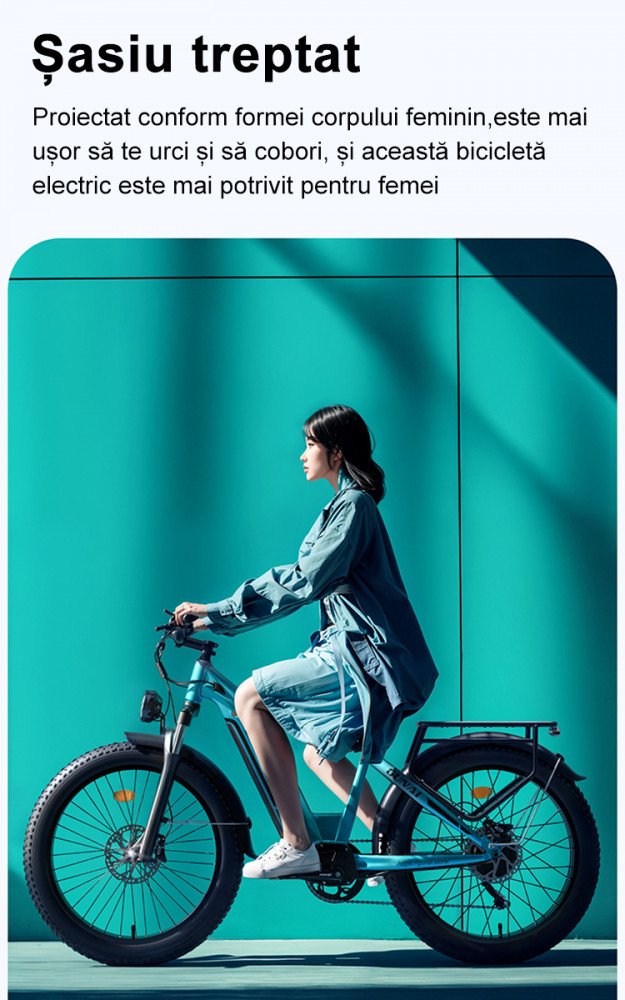Click the rear fat tire
This screenshot has width=625, height=1000.
pyautogui.click(x=492, y=853)
